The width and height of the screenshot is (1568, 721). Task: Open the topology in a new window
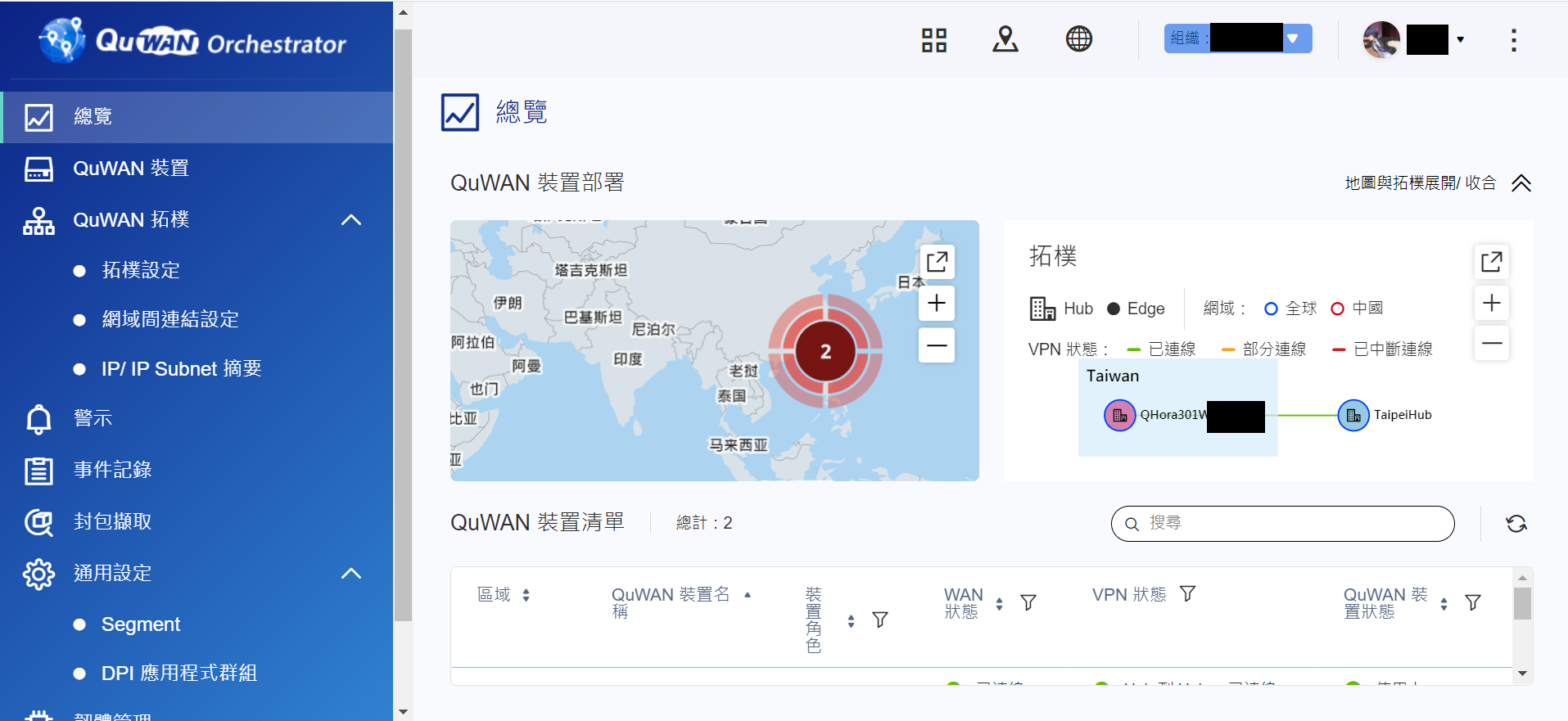tap(1492, 262)
